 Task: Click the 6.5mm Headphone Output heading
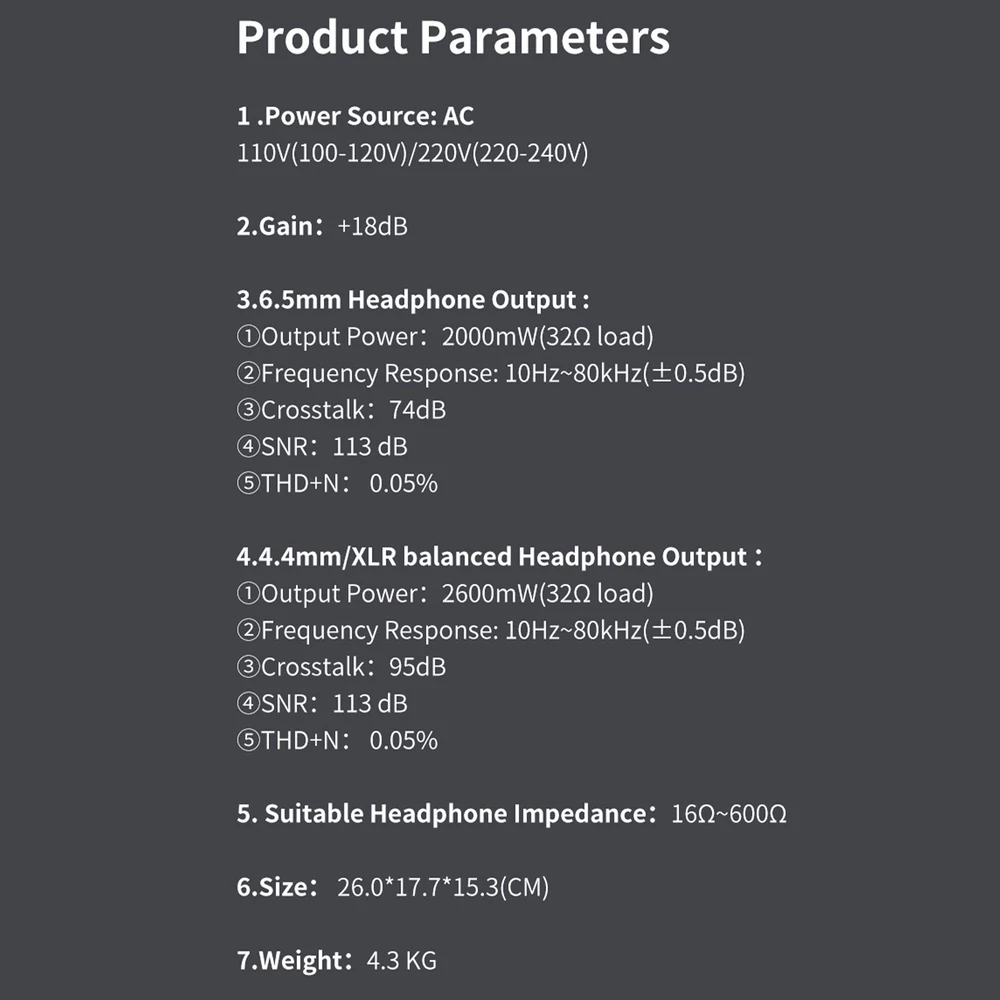413,300
